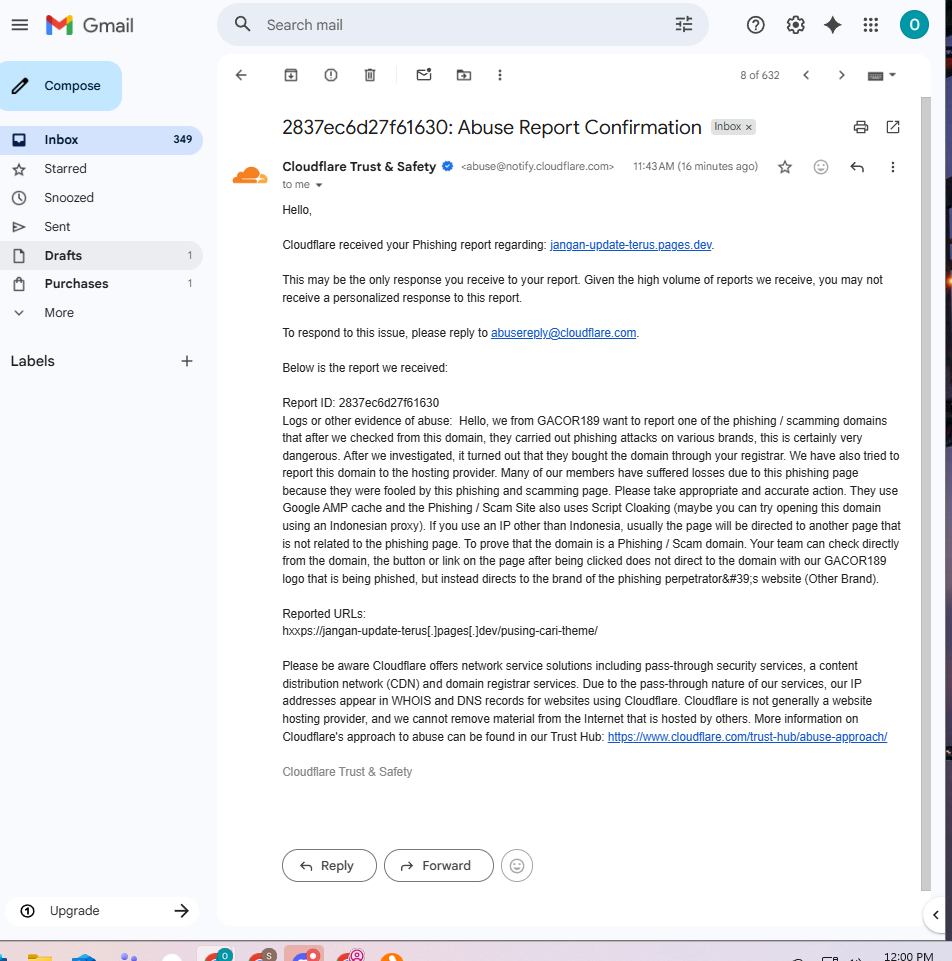The width and height of the screenshot is (952, 961).
Task: Click the 'Cloudflare Trust & Safety' signature
Action: click(x=347, y=772)
